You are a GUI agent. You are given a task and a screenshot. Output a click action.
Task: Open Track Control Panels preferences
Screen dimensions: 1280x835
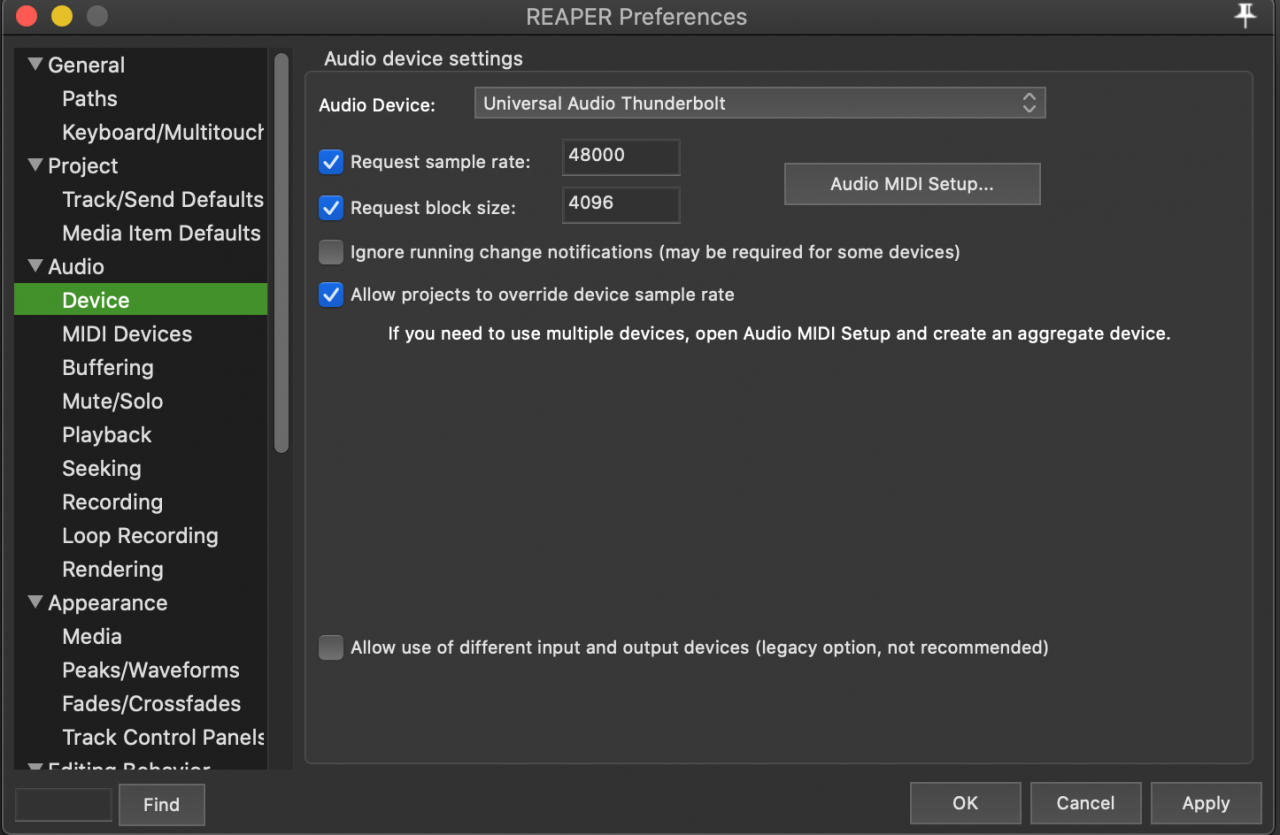(163, 737)
